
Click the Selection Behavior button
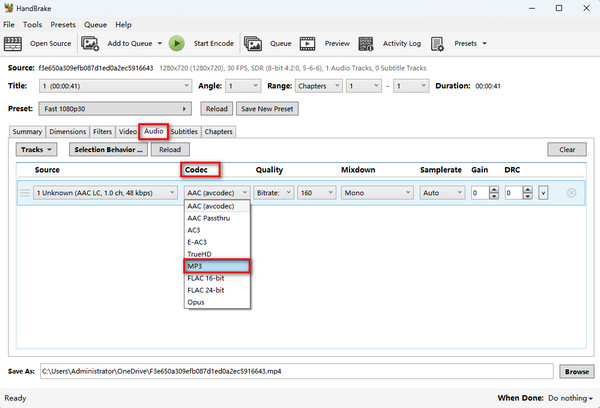108,150
